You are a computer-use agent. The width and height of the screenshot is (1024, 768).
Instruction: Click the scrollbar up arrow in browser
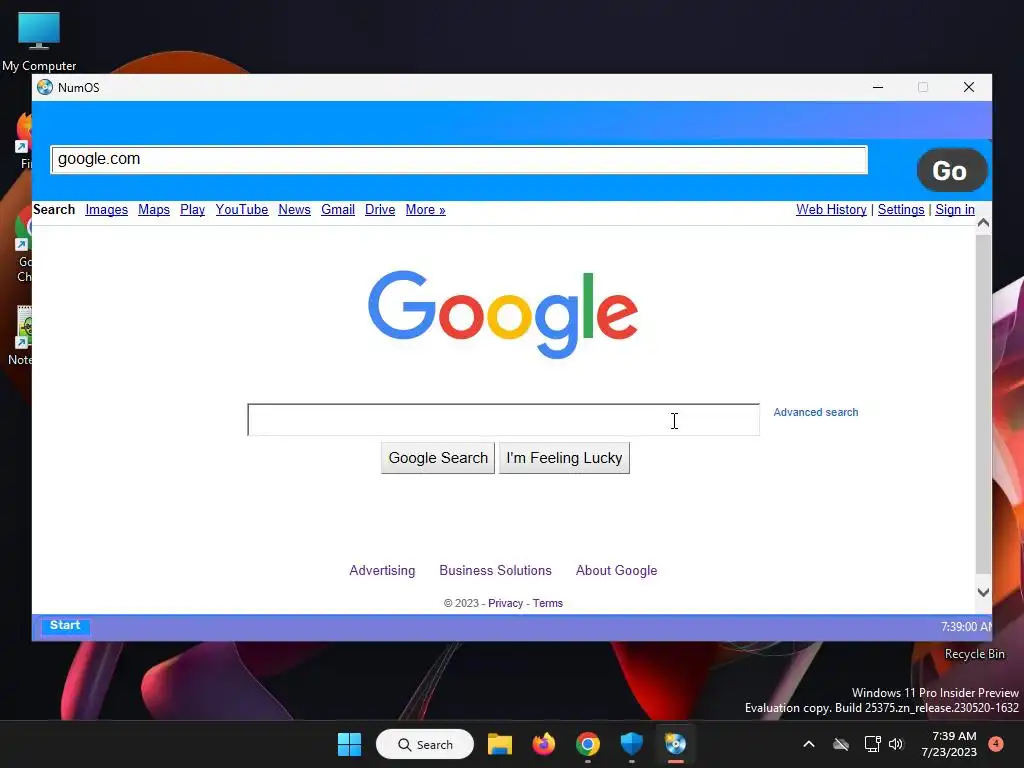coord(983,223)
